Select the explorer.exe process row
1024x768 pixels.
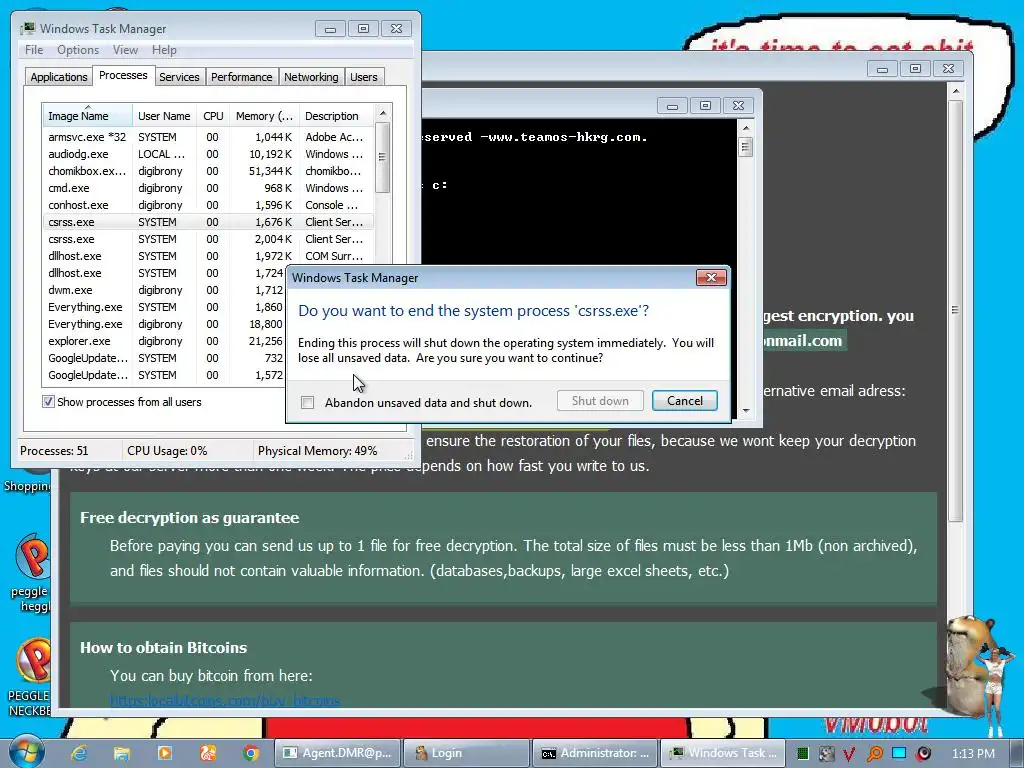coord(165,341)
